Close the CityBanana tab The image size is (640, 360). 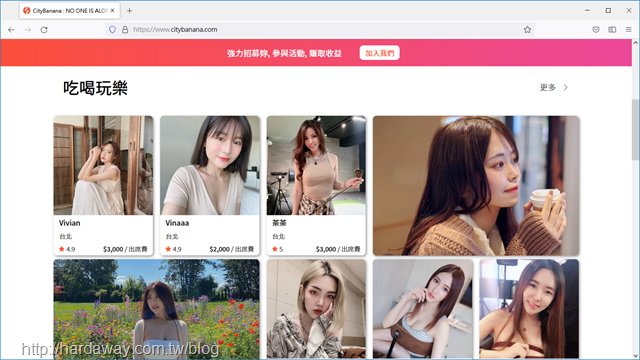(113, 11)
